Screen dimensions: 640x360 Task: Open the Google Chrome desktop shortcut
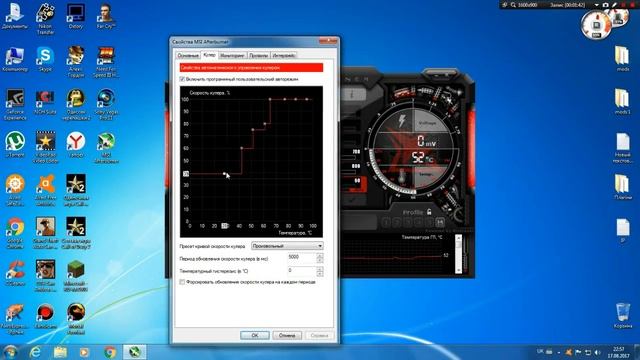pyautogui.click(x=15, y=233)
